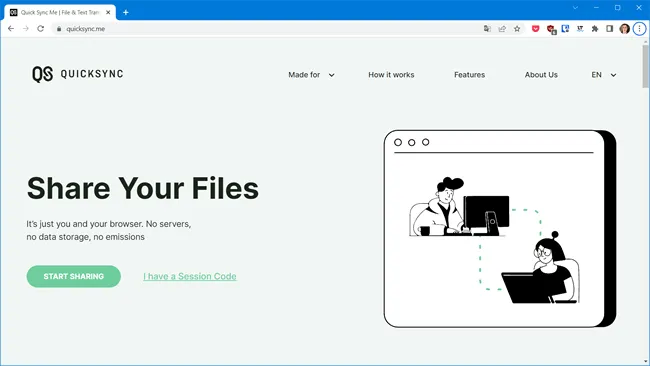Minimize the Chrome window
The width and height of the screenshot is (650, 366).
[x=596, y=7]
